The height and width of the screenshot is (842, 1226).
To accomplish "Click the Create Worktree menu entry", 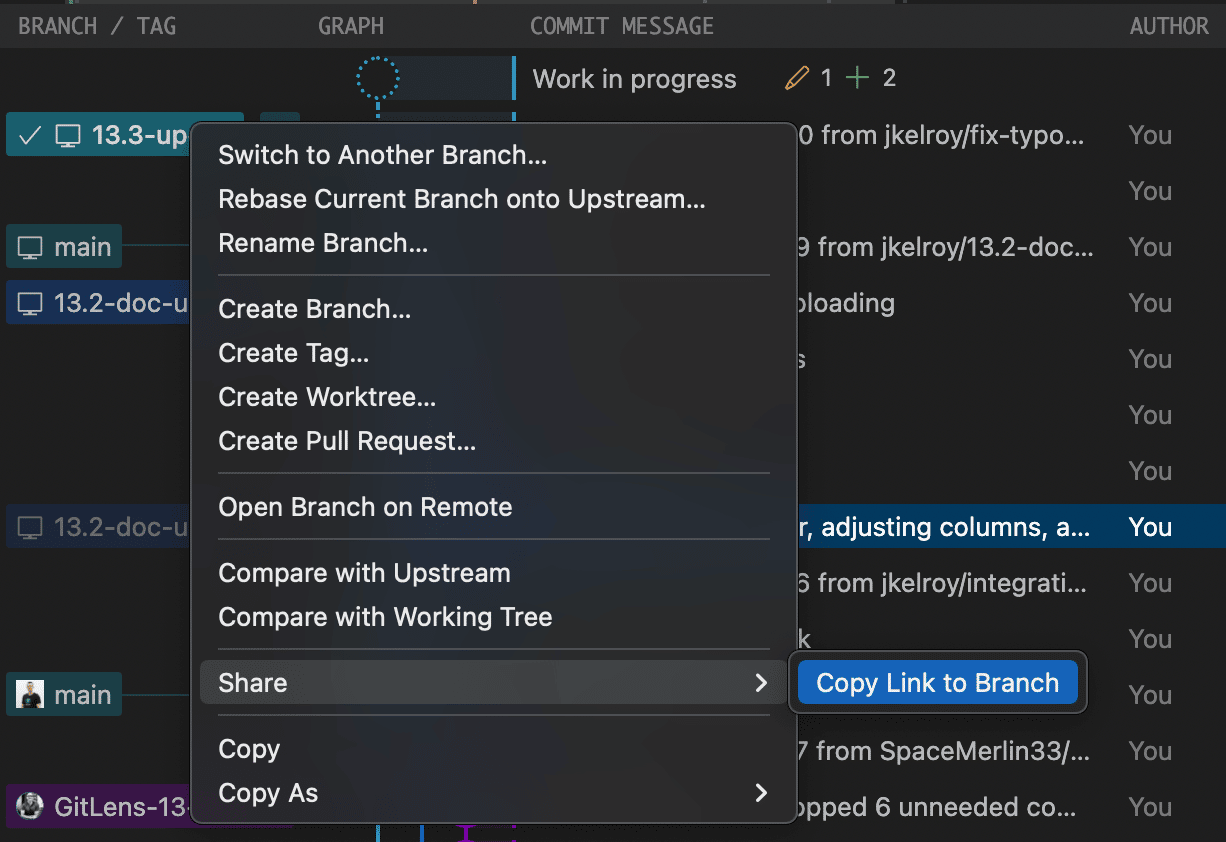I will pyautogui.click(x=327, y=397).
